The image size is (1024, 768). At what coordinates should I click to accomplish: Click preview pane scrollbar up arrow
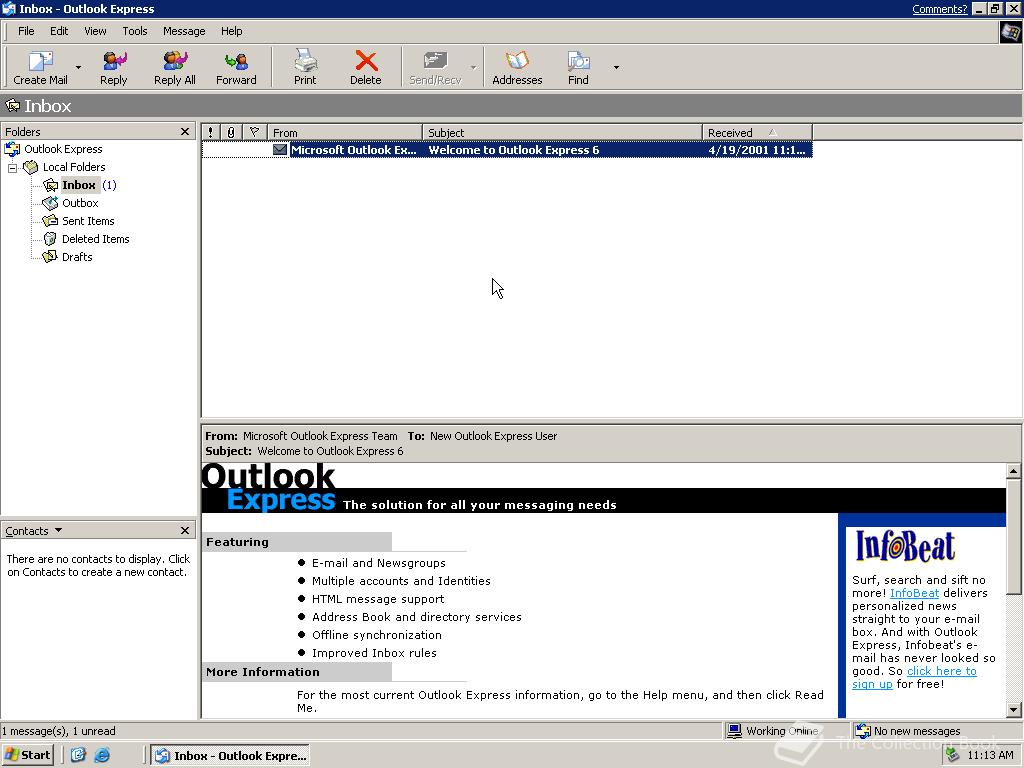tap(1013, 471)
